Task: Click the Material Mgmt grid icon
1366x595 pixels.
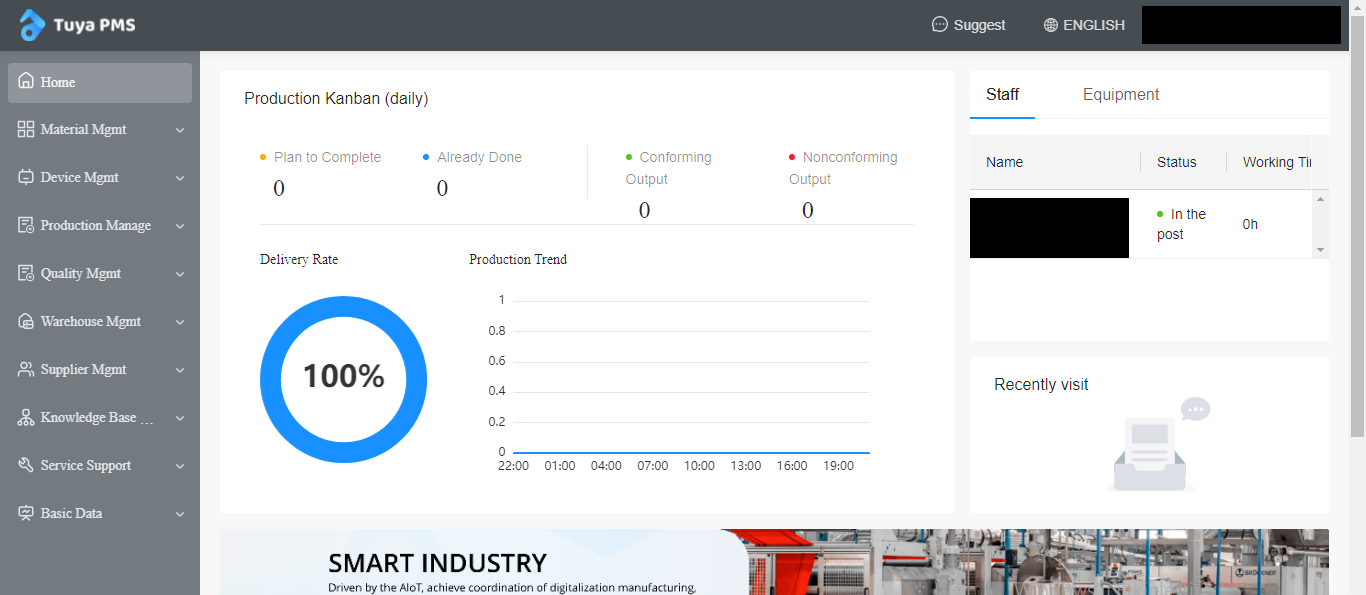Action: click(x=26, y=129)
